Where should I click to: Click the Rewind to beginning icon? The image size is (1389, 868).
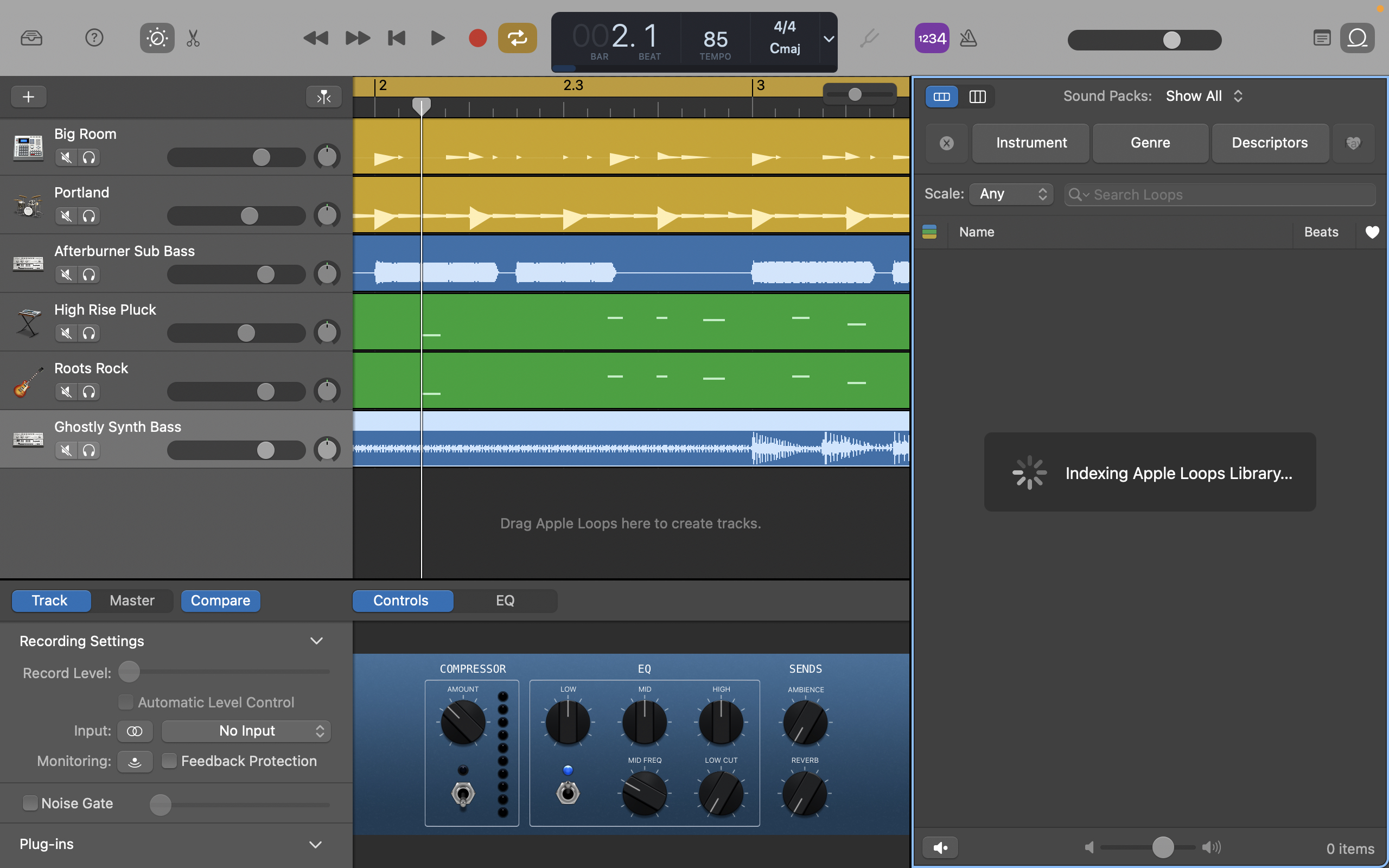pyautogui.click(x=397, y=38)
